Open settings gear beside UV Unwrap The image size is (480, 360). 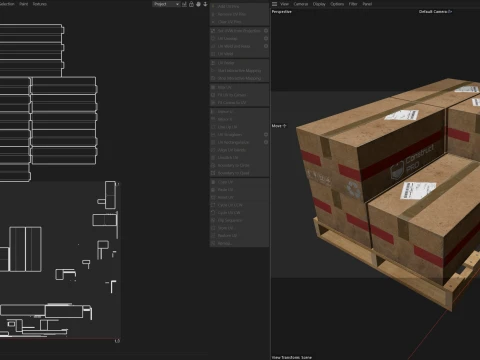point(266,38)
